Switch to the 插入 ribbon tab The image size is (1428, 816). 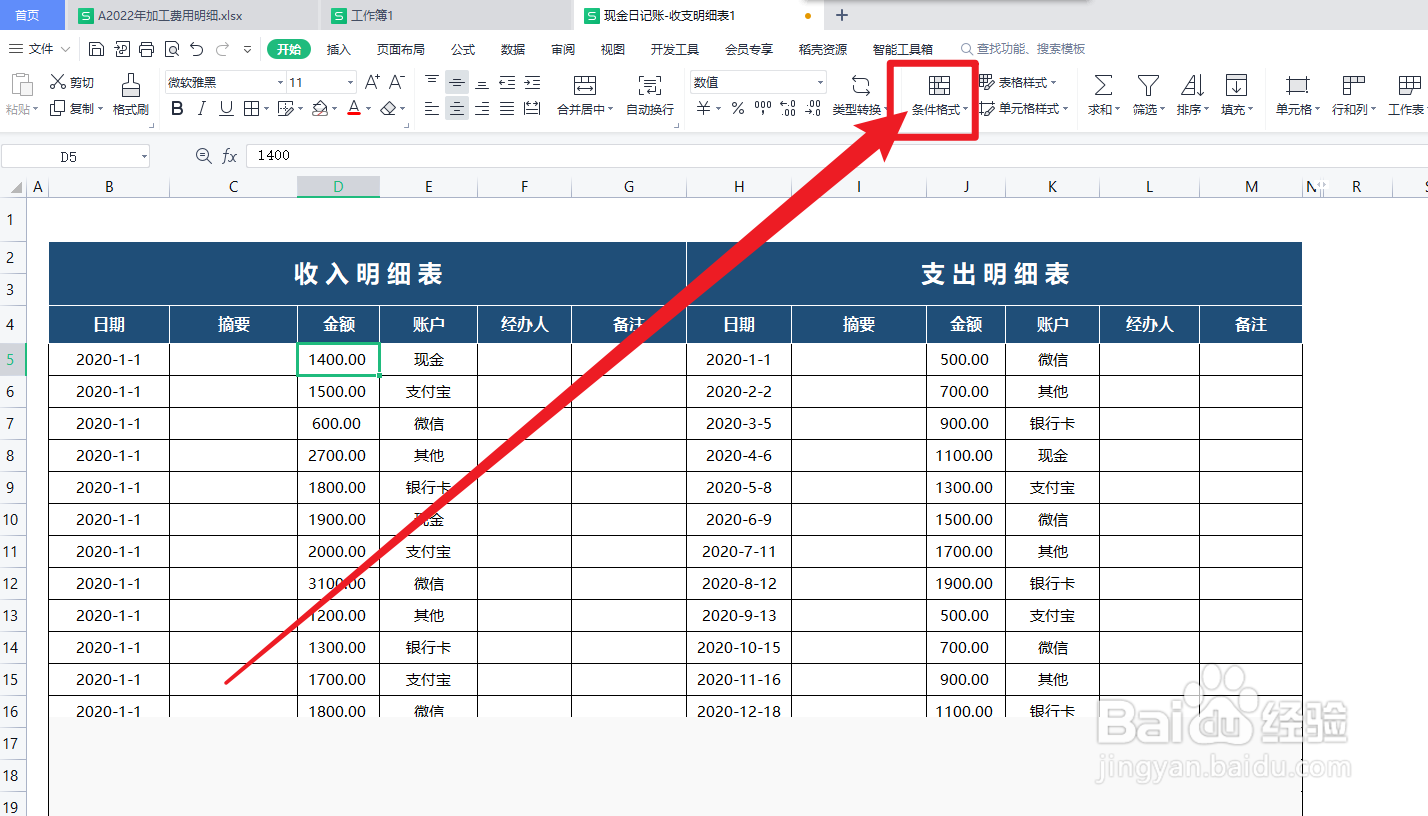341,48
